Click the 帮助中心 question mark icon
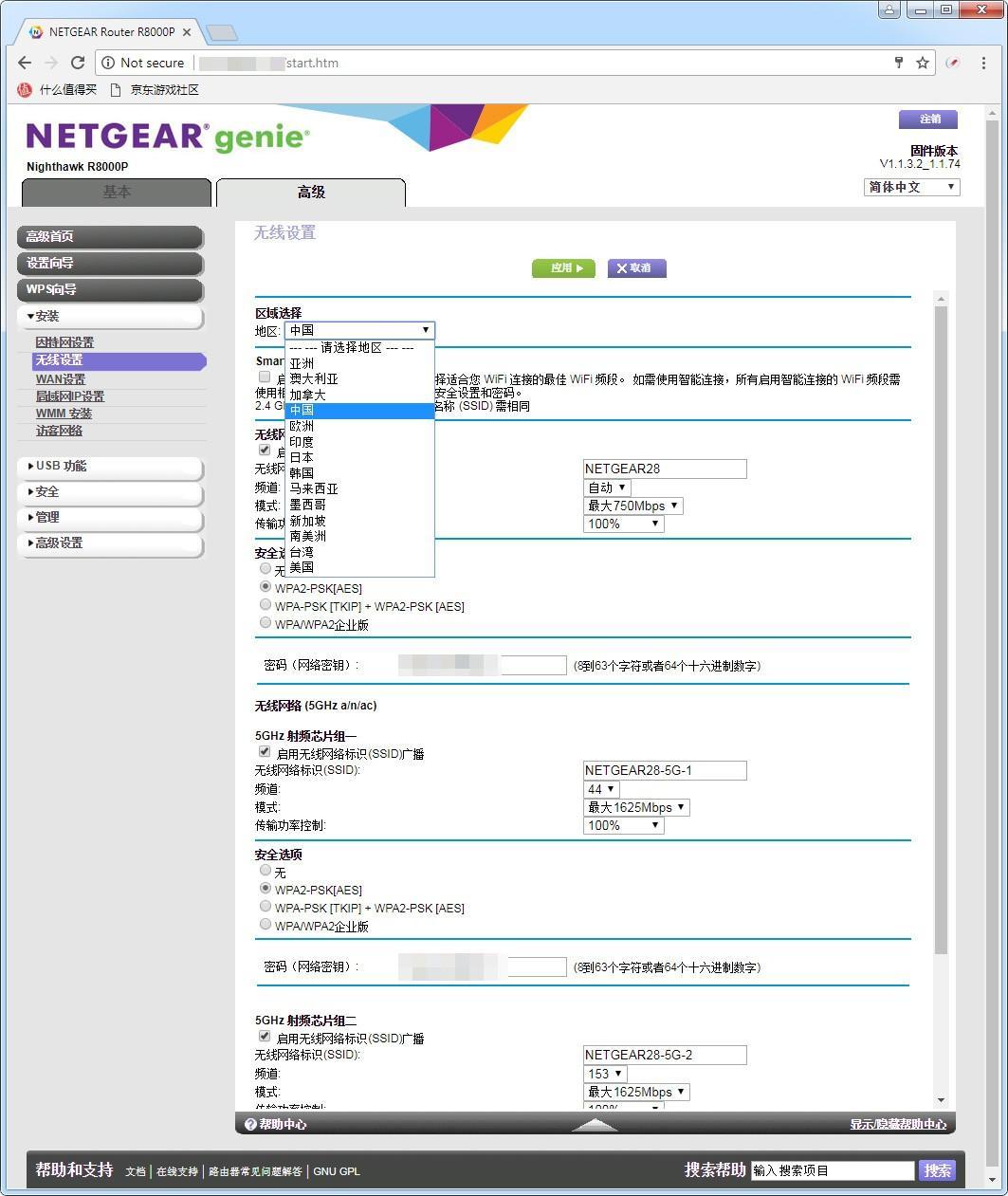 250,1124
